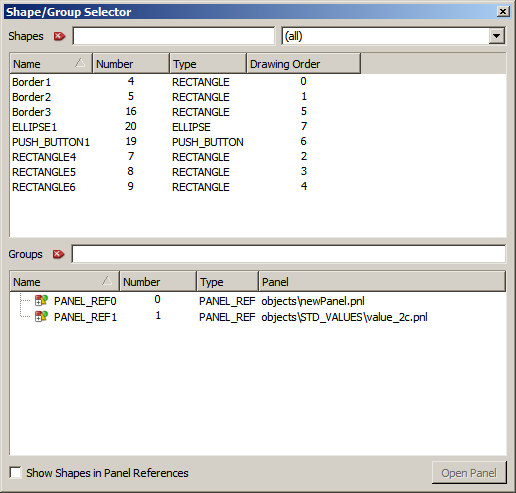Enable Show Shapes in Panel References
The height and width of the screenshot is (493, 516).
[15, 472]
